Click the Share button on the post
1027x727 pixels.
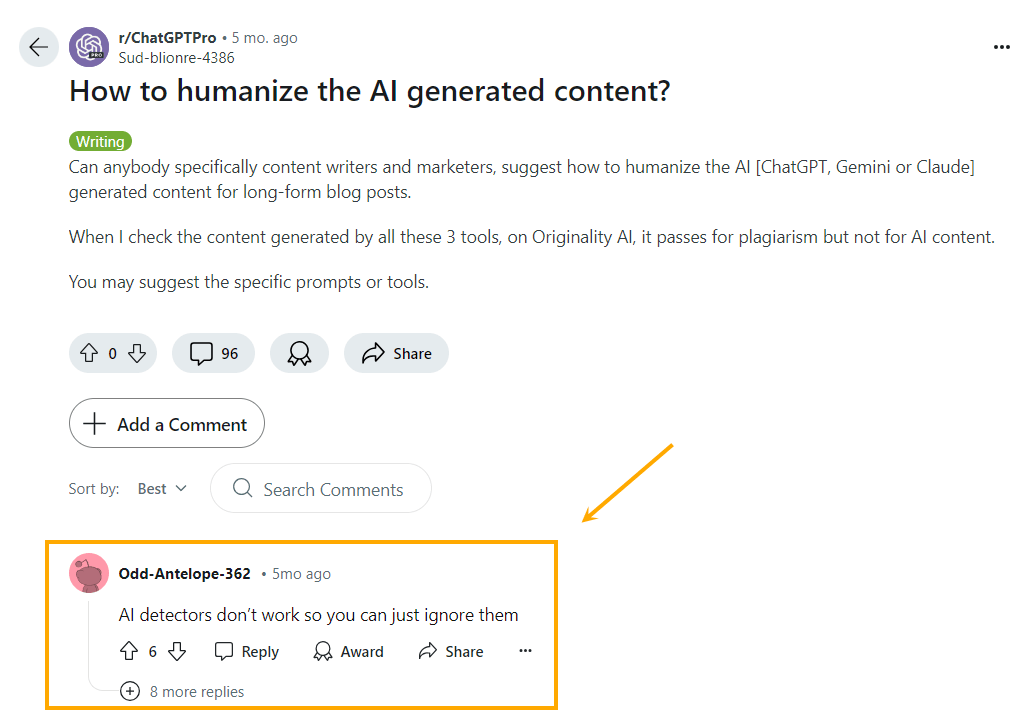(396, 353)
